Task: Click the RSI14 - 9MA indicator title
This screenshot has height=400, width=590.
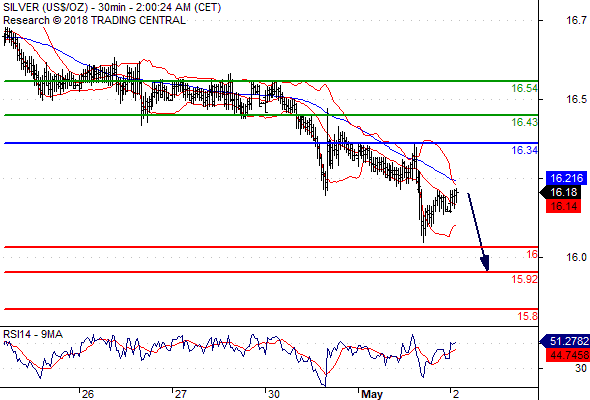Action: (x=33, y=334)
